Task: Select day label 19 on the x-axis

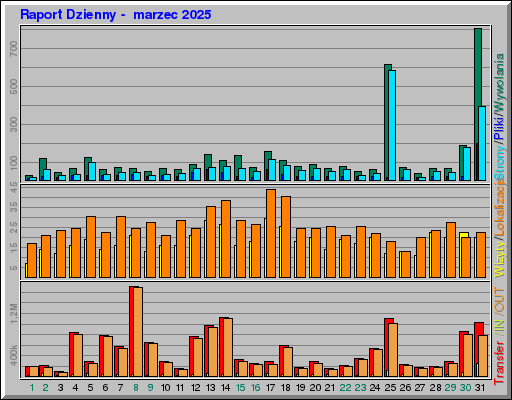Action: coord(301,388)
